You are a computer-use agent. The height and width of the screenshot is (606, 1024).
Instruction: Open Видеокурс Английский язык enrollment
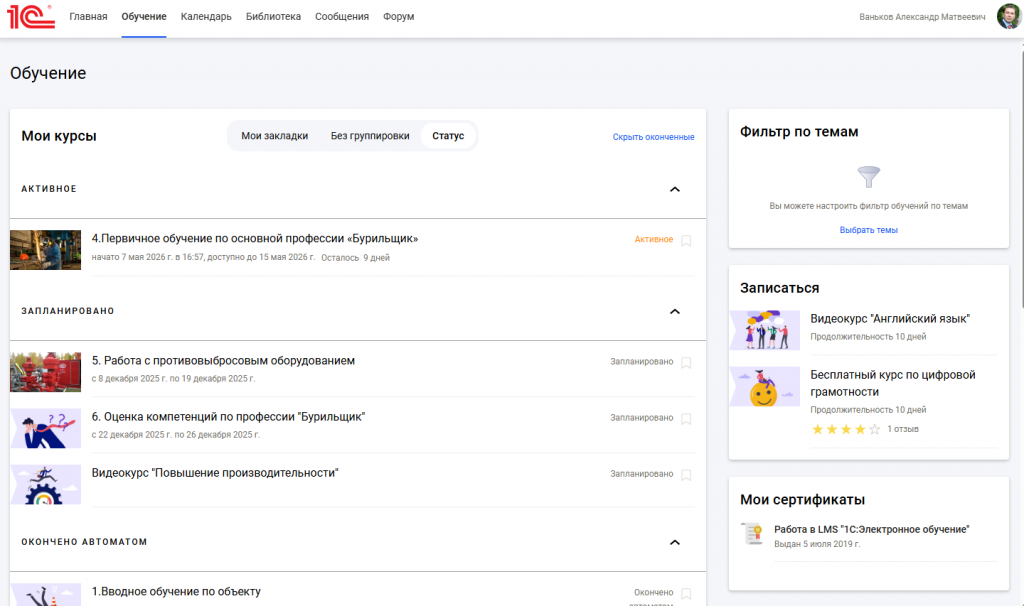(x=890, y=319)
